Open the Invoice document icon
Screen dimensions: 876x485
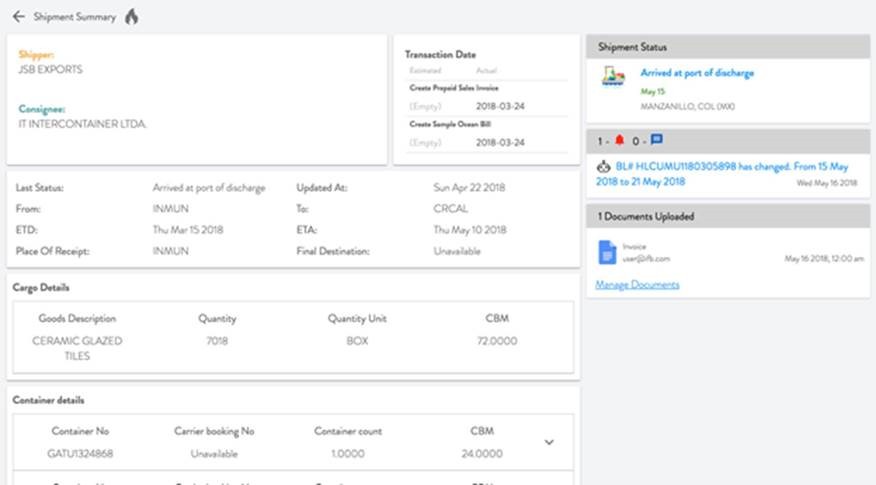[x=607, y=252]
